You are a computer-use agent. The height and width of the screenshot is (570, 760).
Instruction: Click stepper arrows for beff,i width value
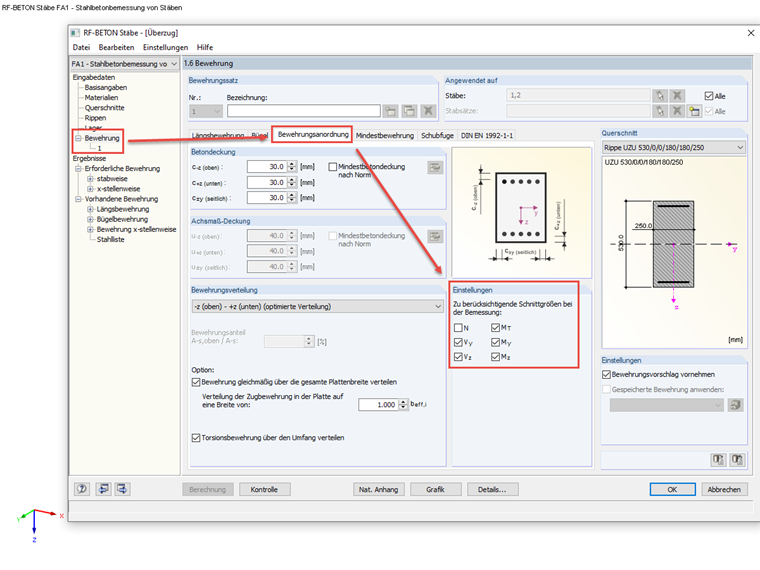click(403, 404)
